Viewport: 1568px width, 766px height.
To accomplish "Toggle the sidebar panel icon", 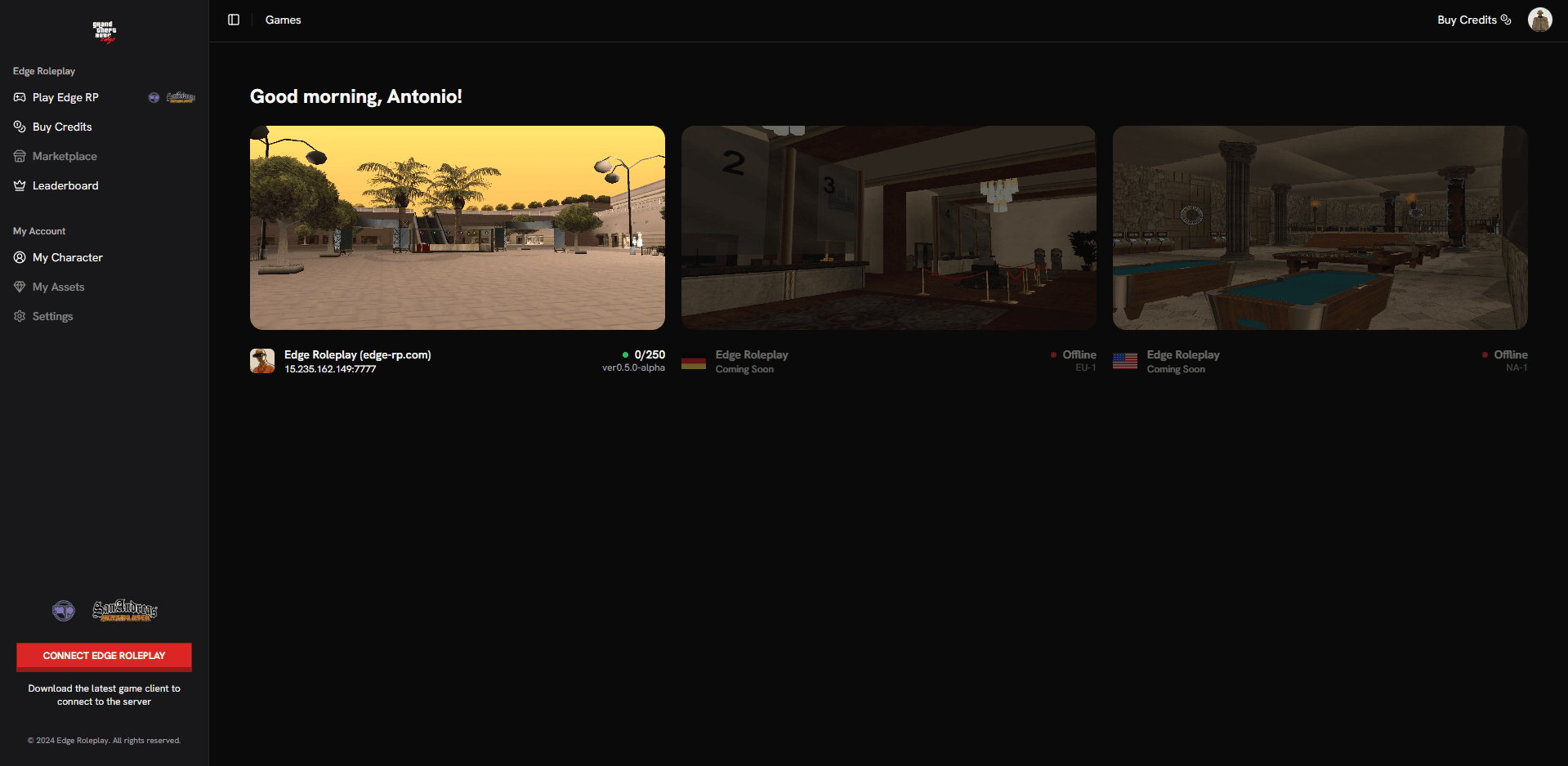I will click(x=234, y=20).
